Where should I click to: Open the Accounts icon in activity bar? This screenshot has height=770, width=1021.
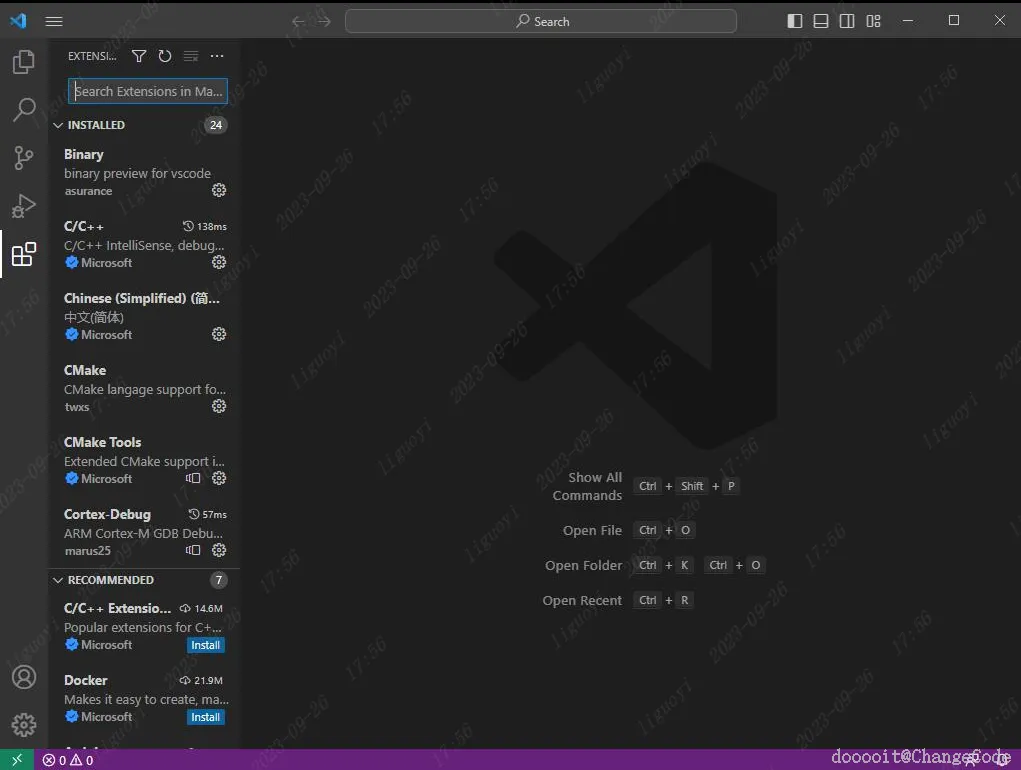[x=23, y=677]
